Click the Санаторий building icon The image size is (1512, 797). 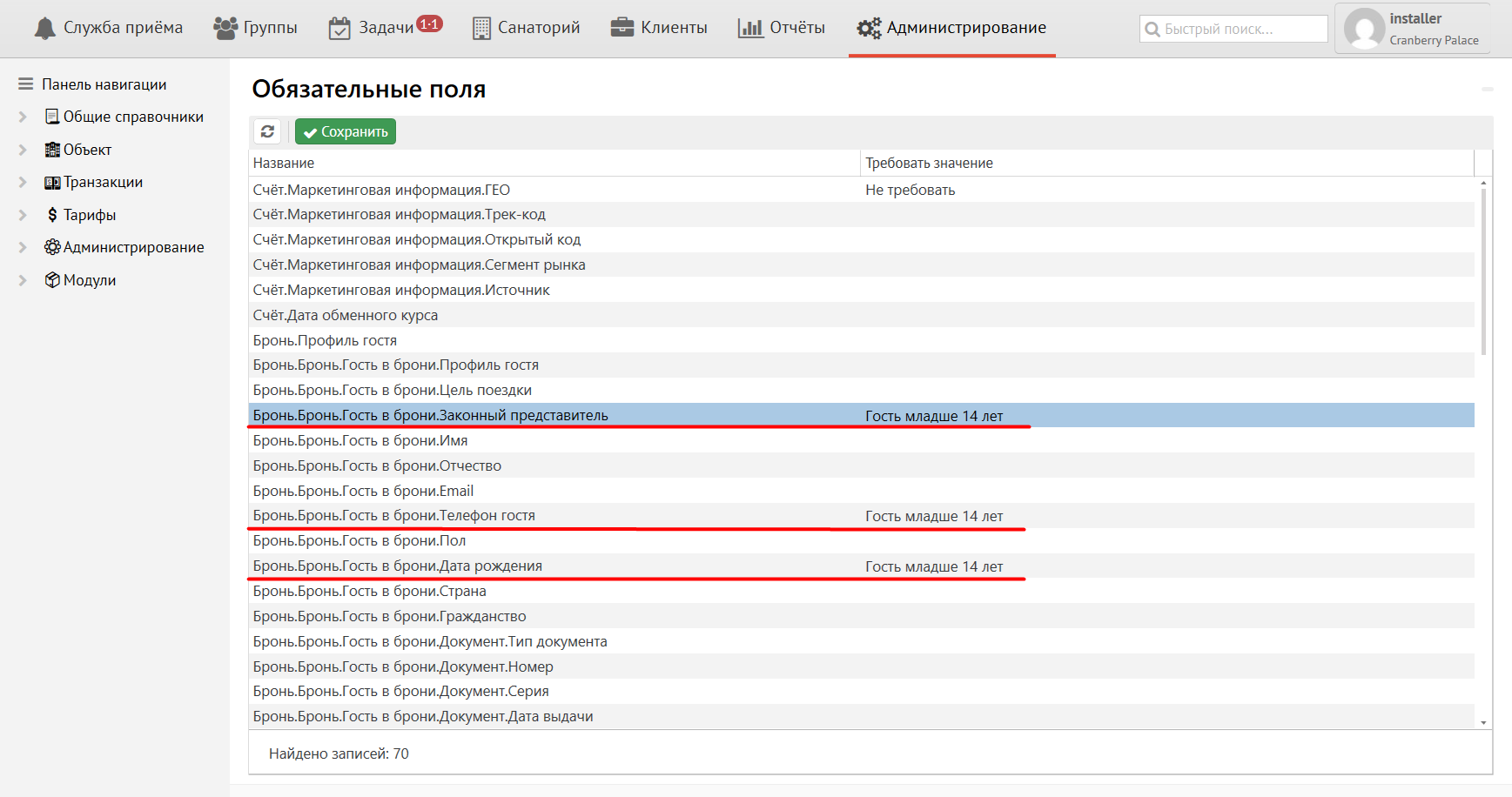[x=481, y=29]
